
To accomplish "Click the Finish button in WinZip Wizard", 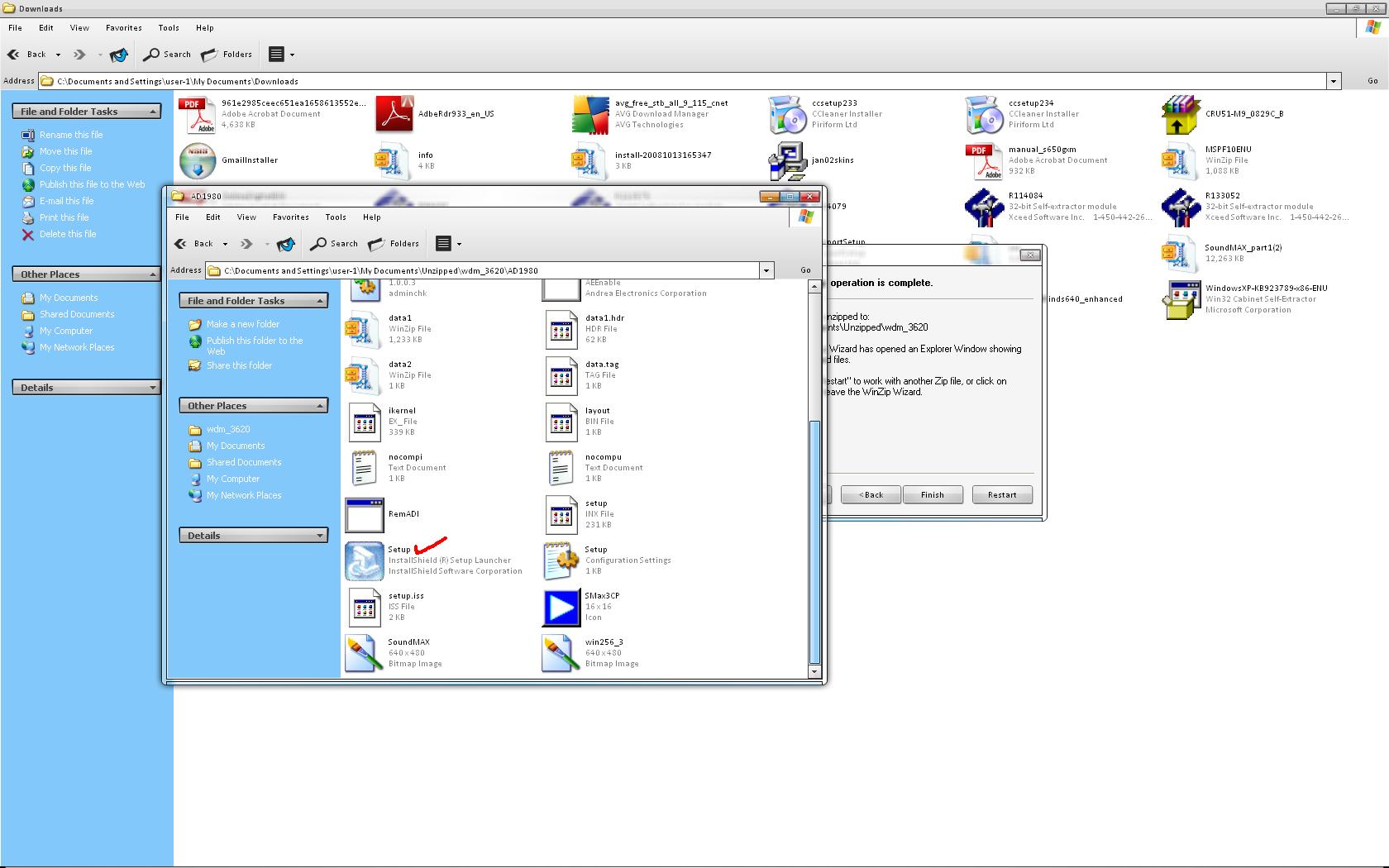I will 932,495.
